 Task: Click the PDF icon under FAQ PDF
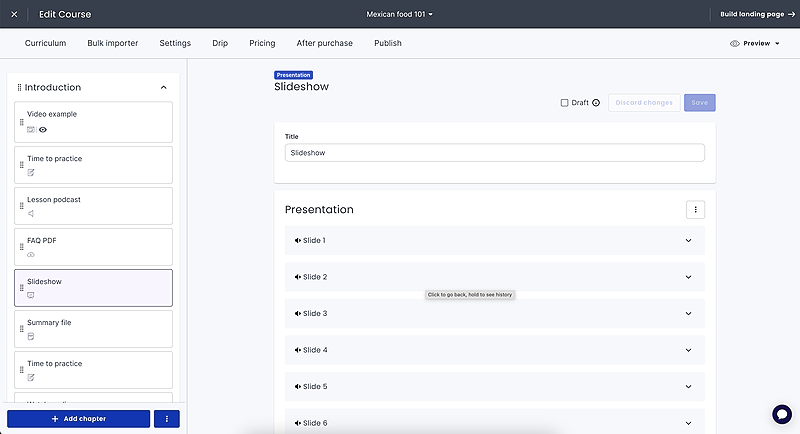point(31,254)
